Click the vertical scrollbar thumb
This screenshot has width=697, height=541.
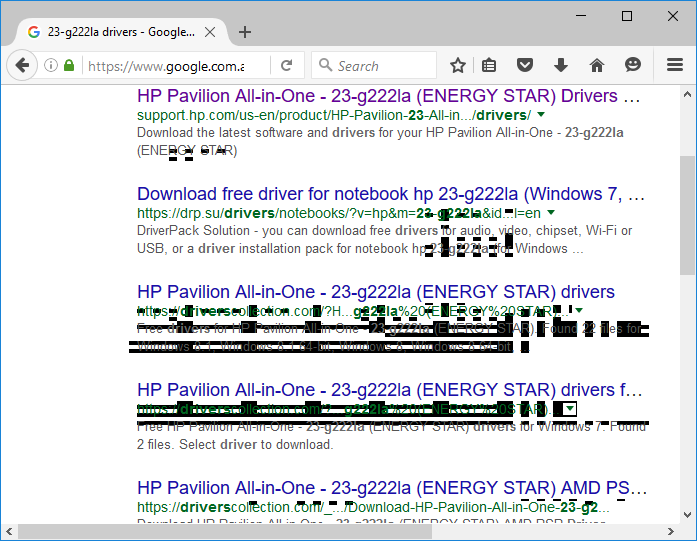687,216
